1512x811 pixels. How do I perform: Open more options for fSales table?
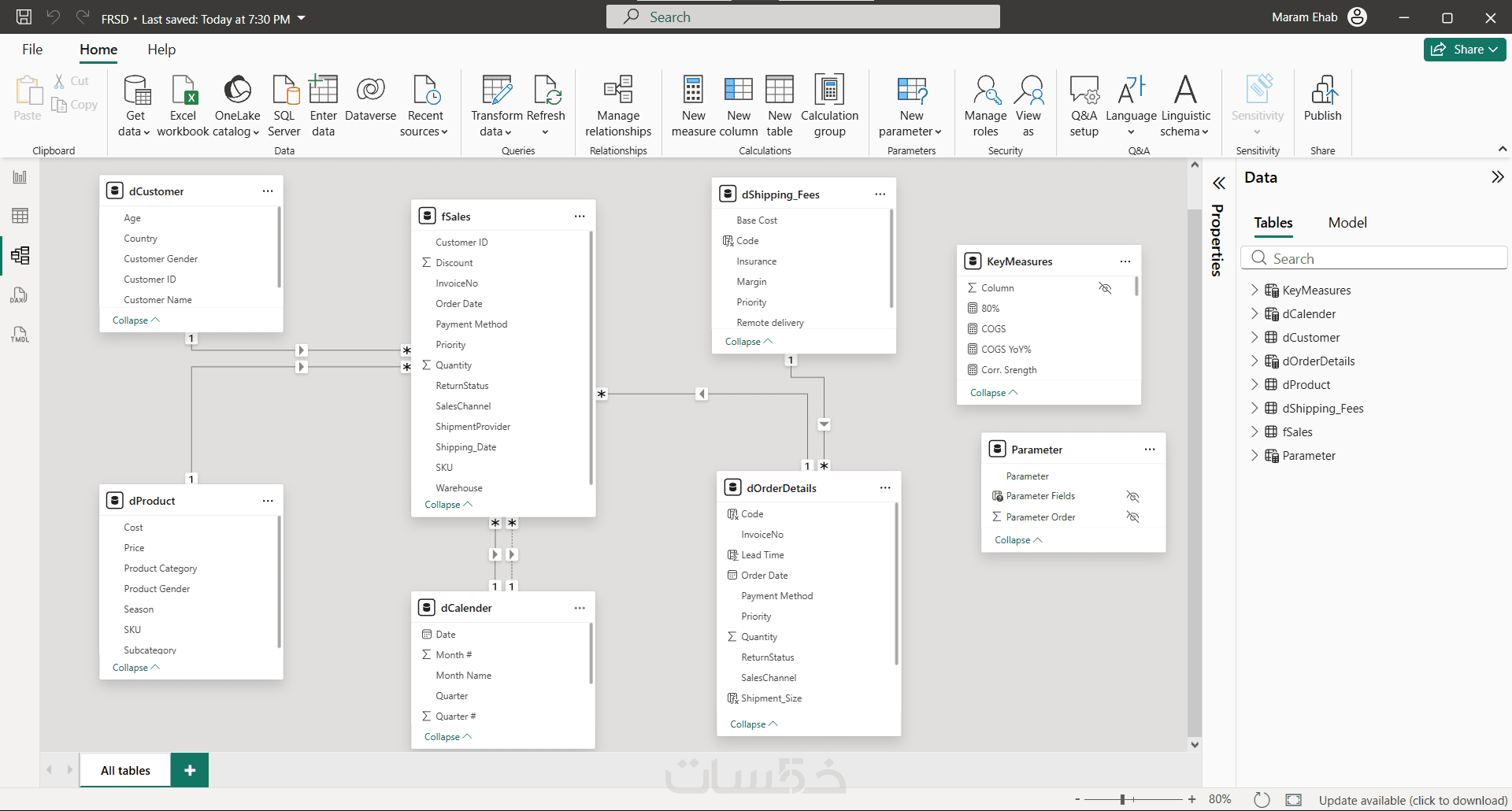580,217
